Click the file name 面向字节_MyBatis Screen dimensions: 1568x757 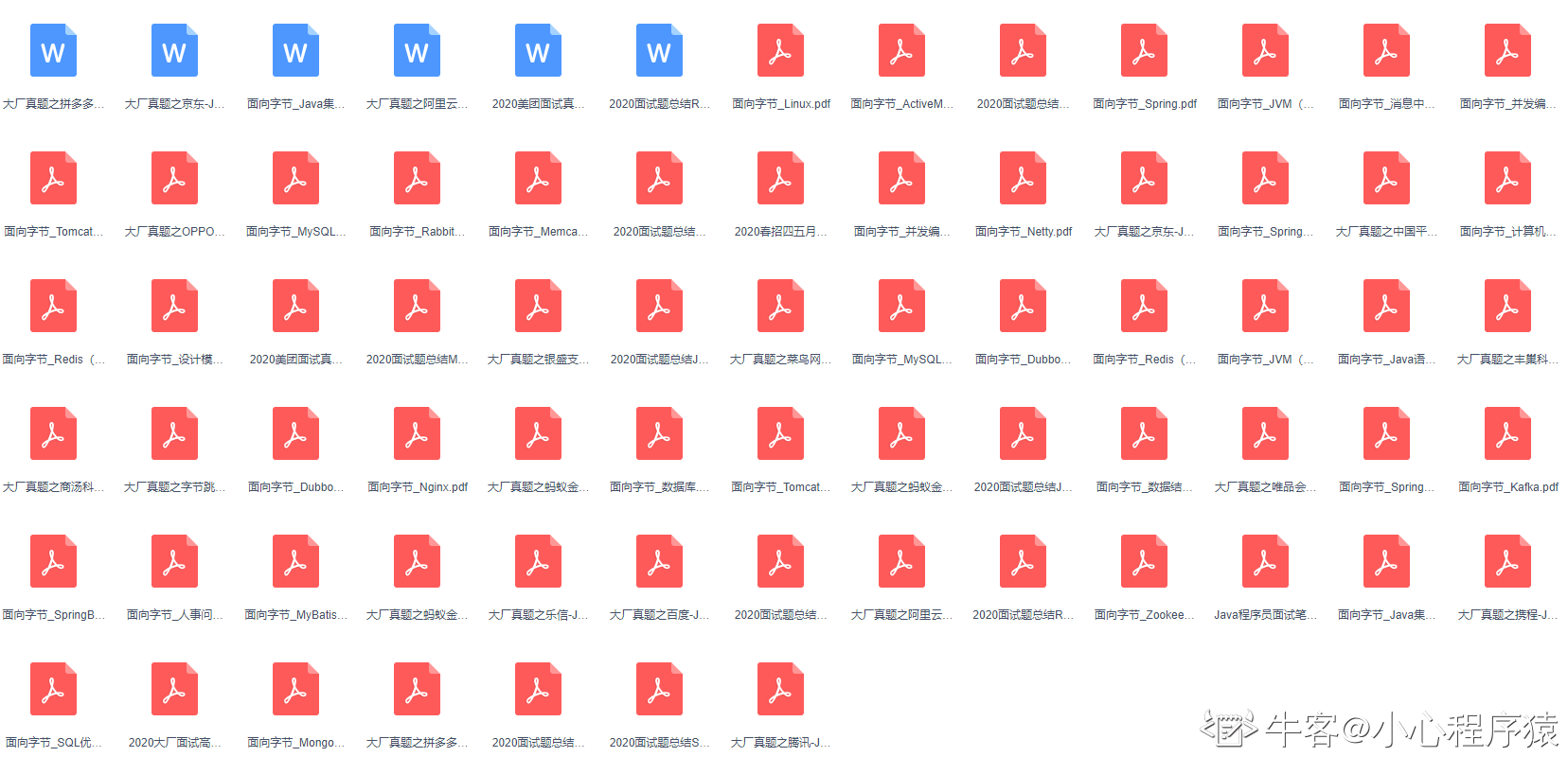(295, 615)
